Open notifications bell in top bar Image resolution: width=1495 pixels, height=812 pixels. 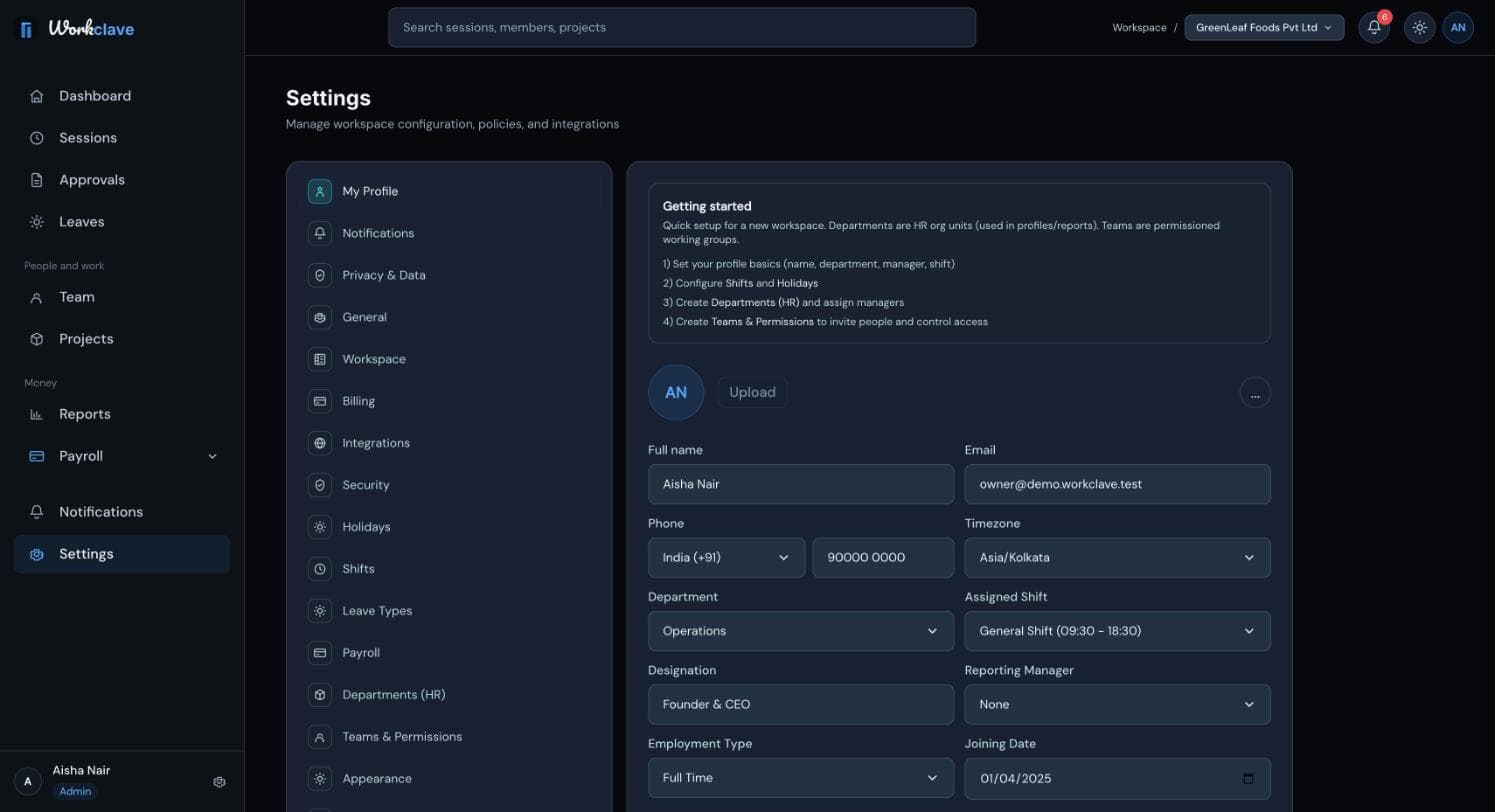(1374, 28)
